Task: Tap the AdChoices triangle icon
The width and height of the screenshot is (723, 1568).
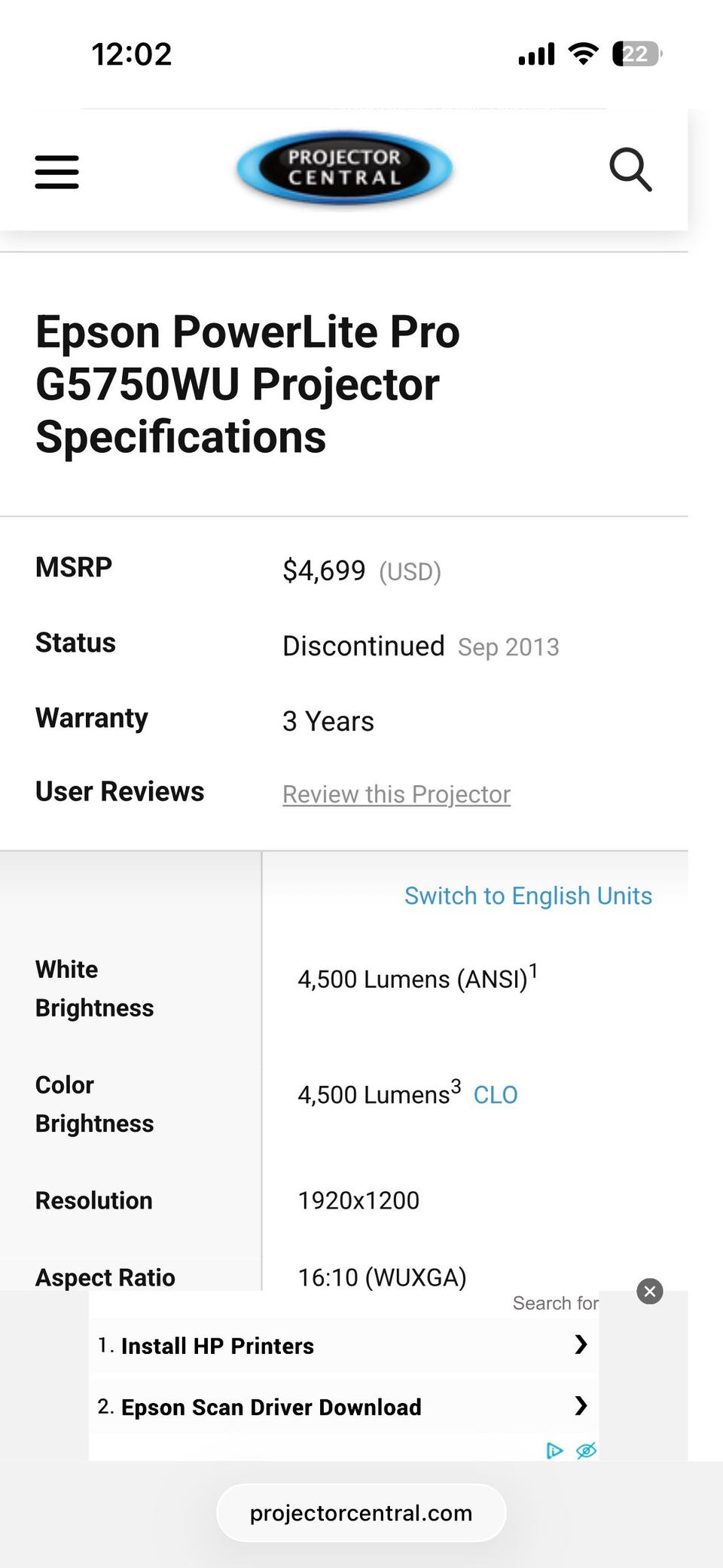Action: point(554,1450)
